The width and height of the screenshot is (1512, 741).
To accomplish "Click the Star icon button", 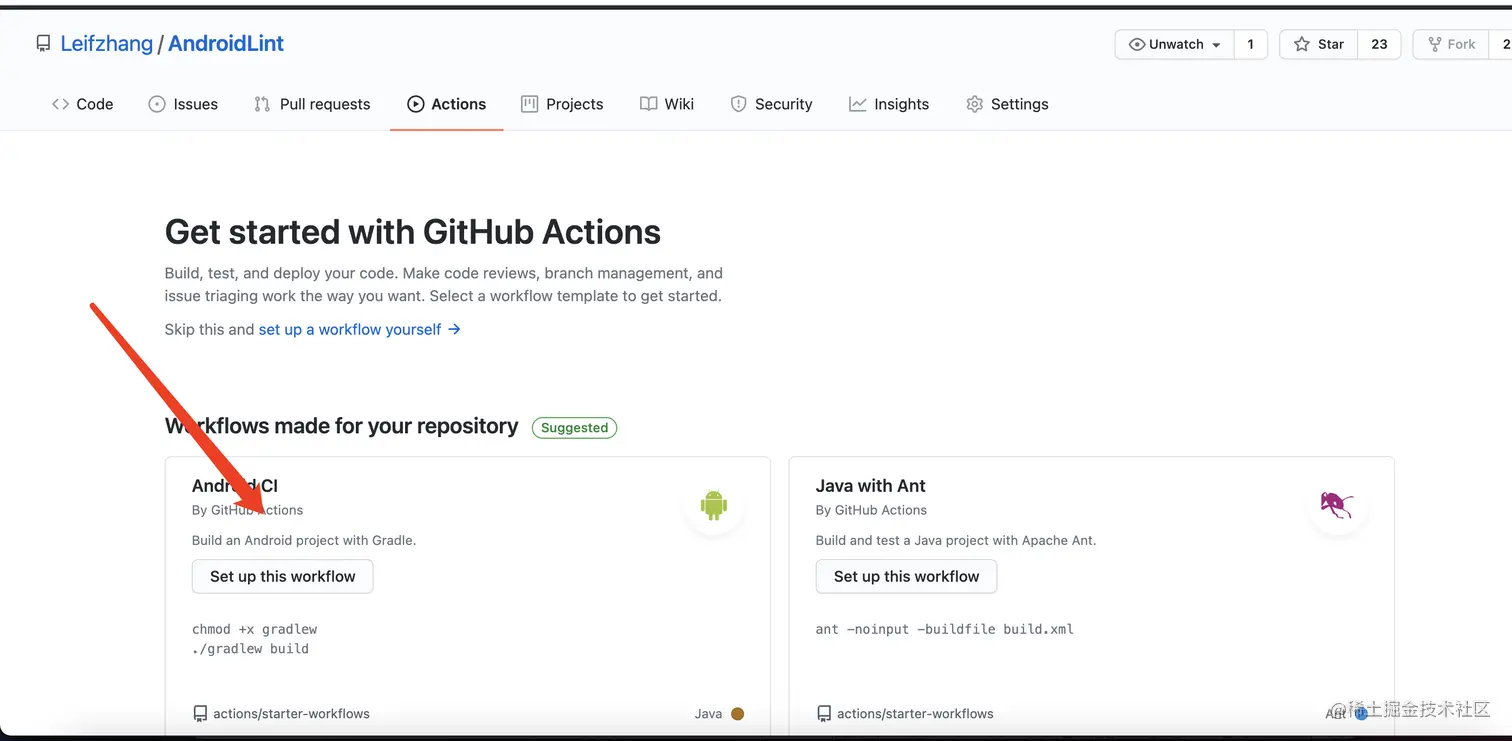I will (x=1318, y=44).
